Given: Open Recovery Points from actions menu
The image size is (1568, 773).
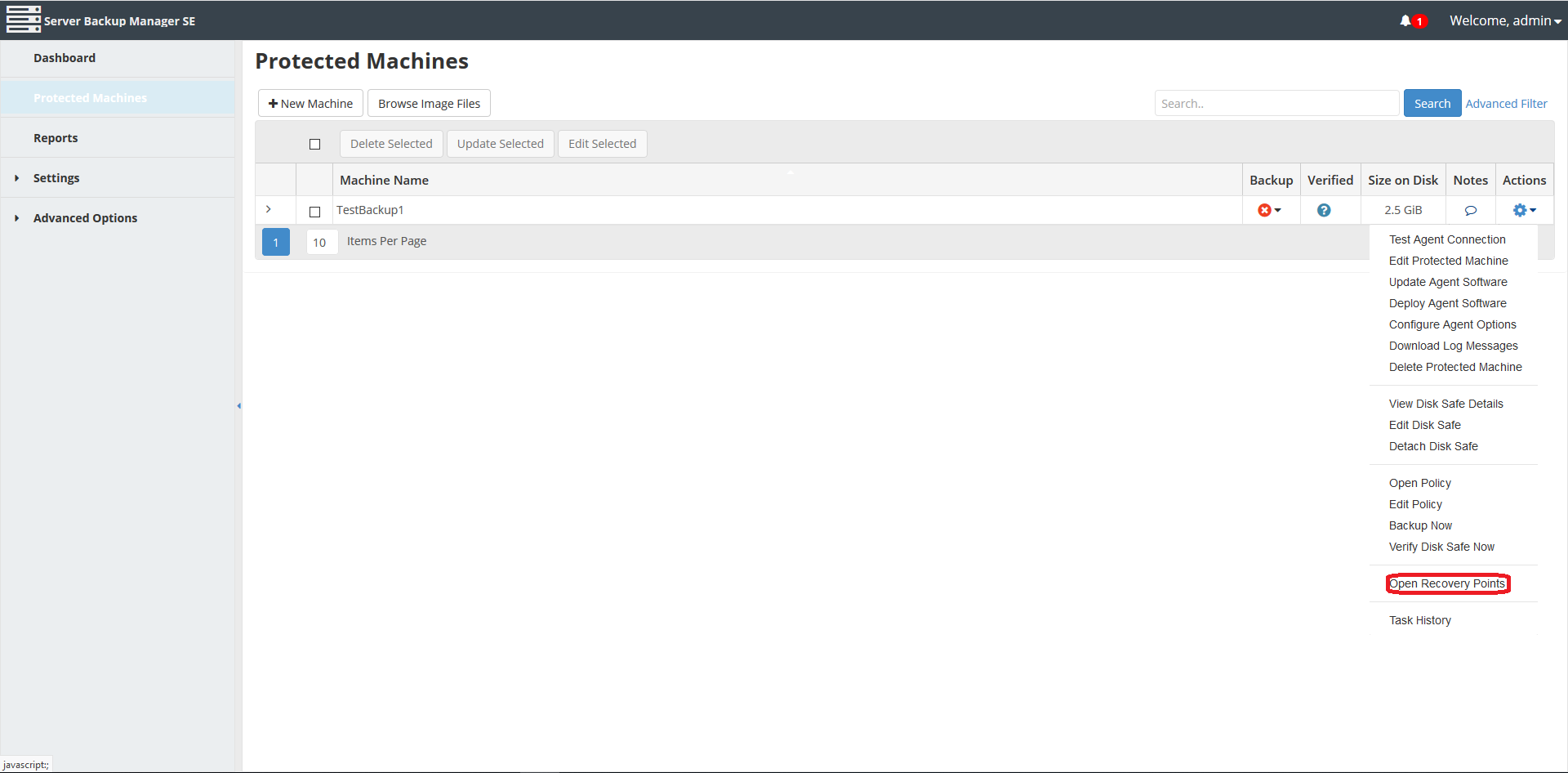Looking at the screenshot, I should coord(1447,583).
